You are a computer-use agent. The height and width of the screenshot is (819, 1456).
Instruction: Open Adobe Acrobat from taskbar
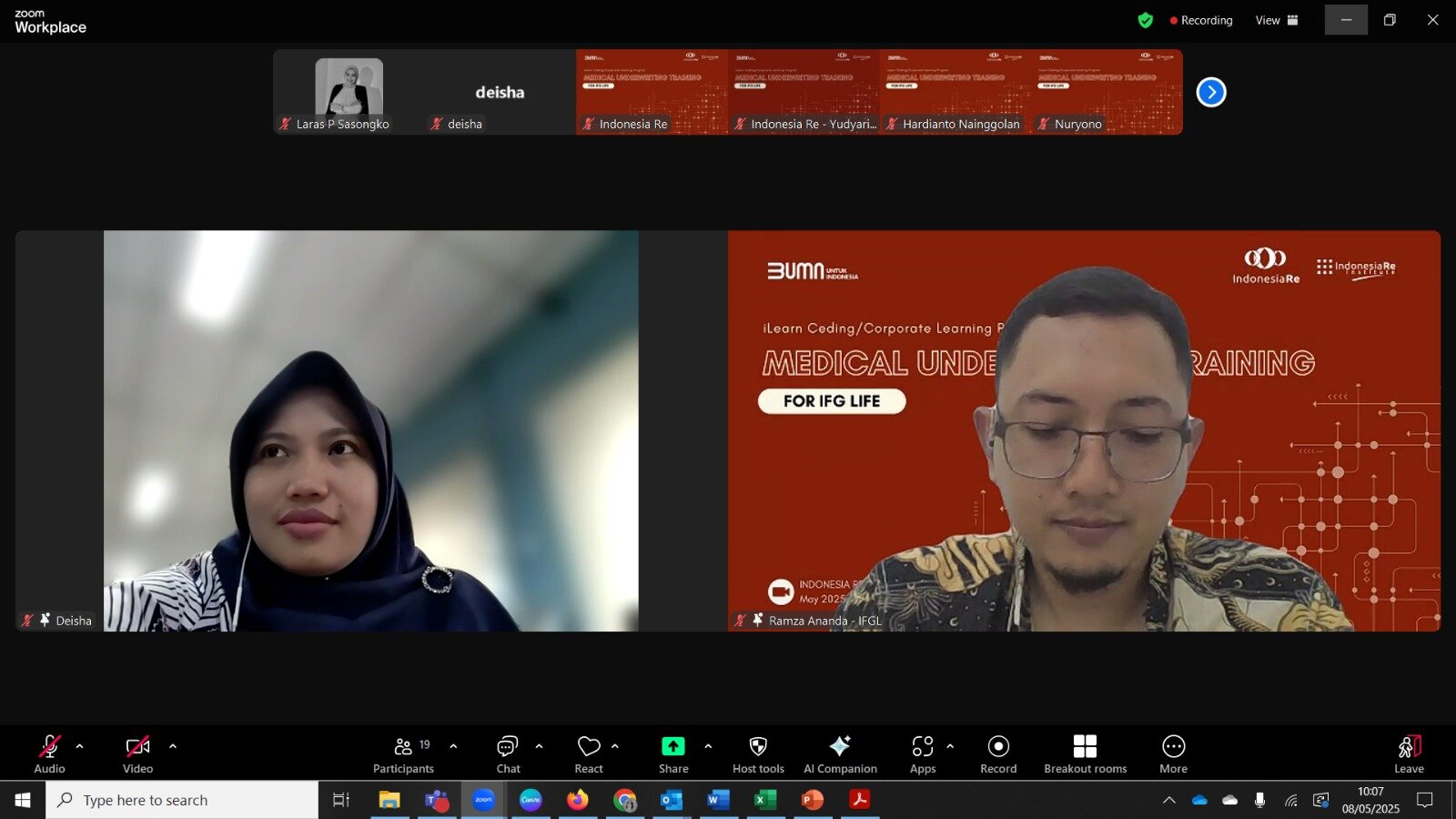(x=860, y=800)
